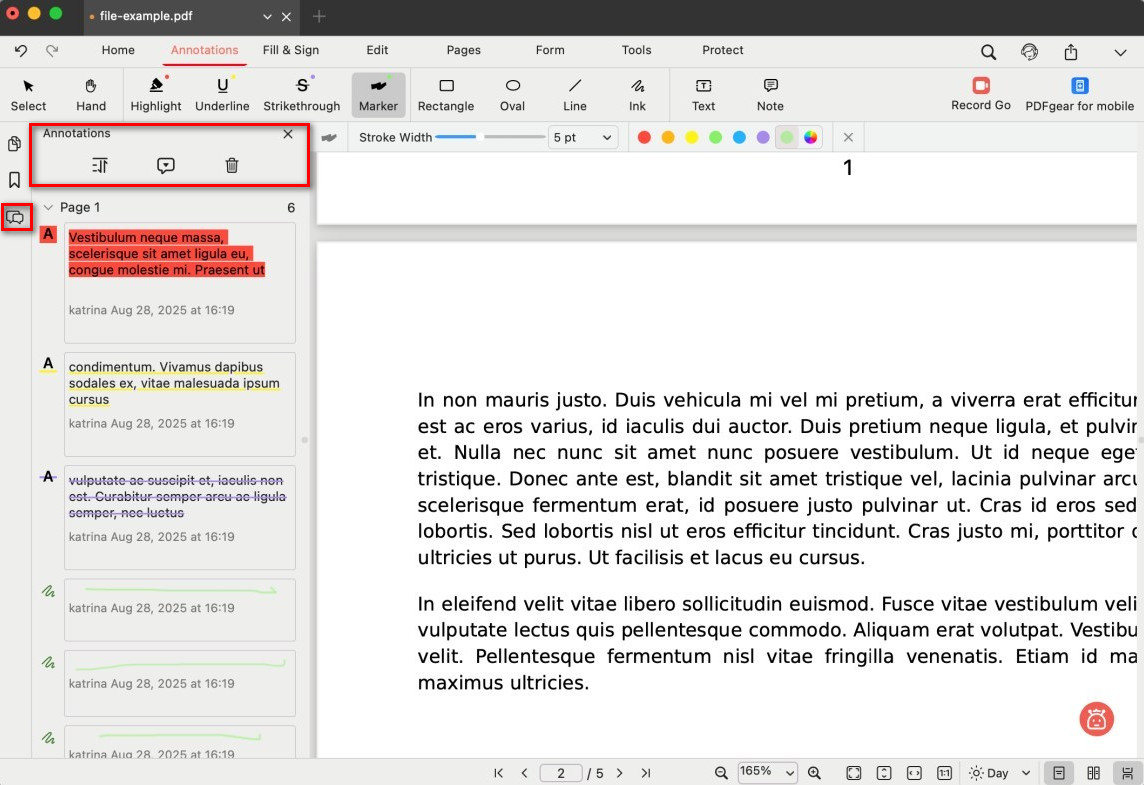Viewport: 1144px width, 785px height.
Task: Pick the Ink freehand tool
Action: (637, 95)
